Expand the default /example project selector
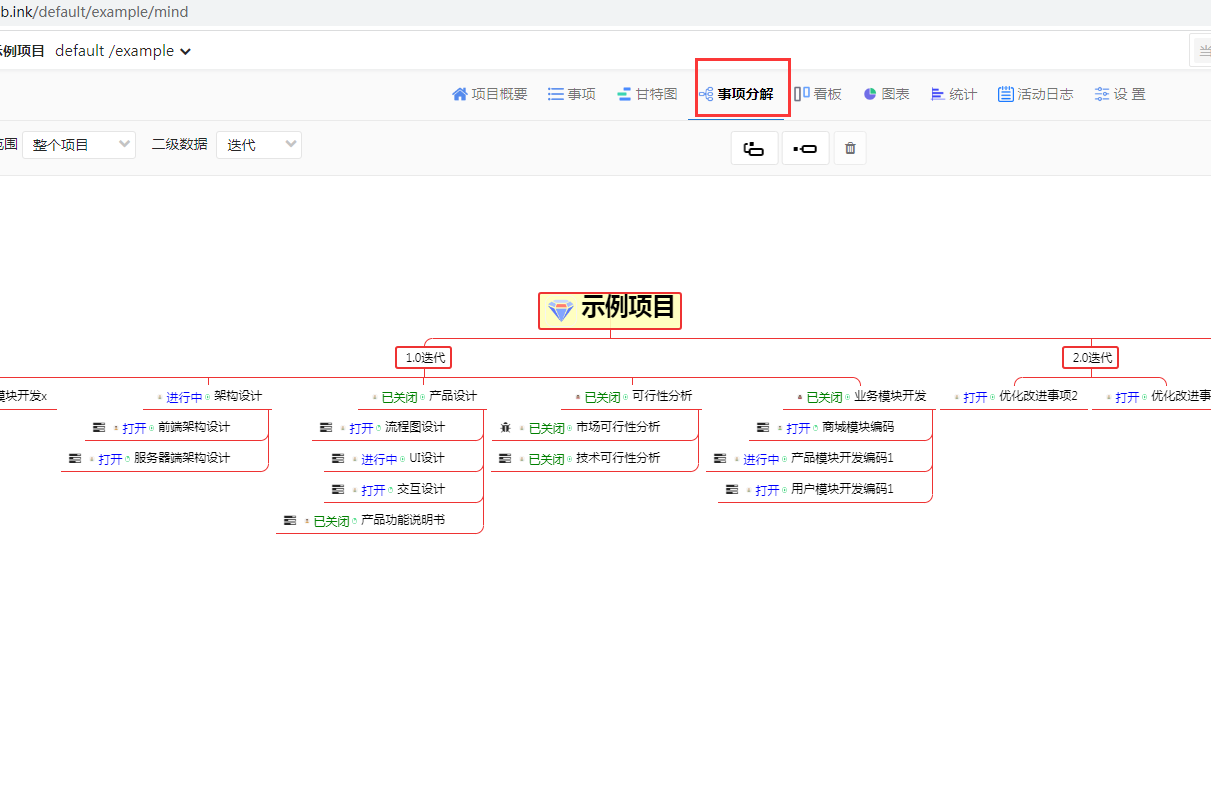Screen dimensions: 1211x796 pos(122,50)
